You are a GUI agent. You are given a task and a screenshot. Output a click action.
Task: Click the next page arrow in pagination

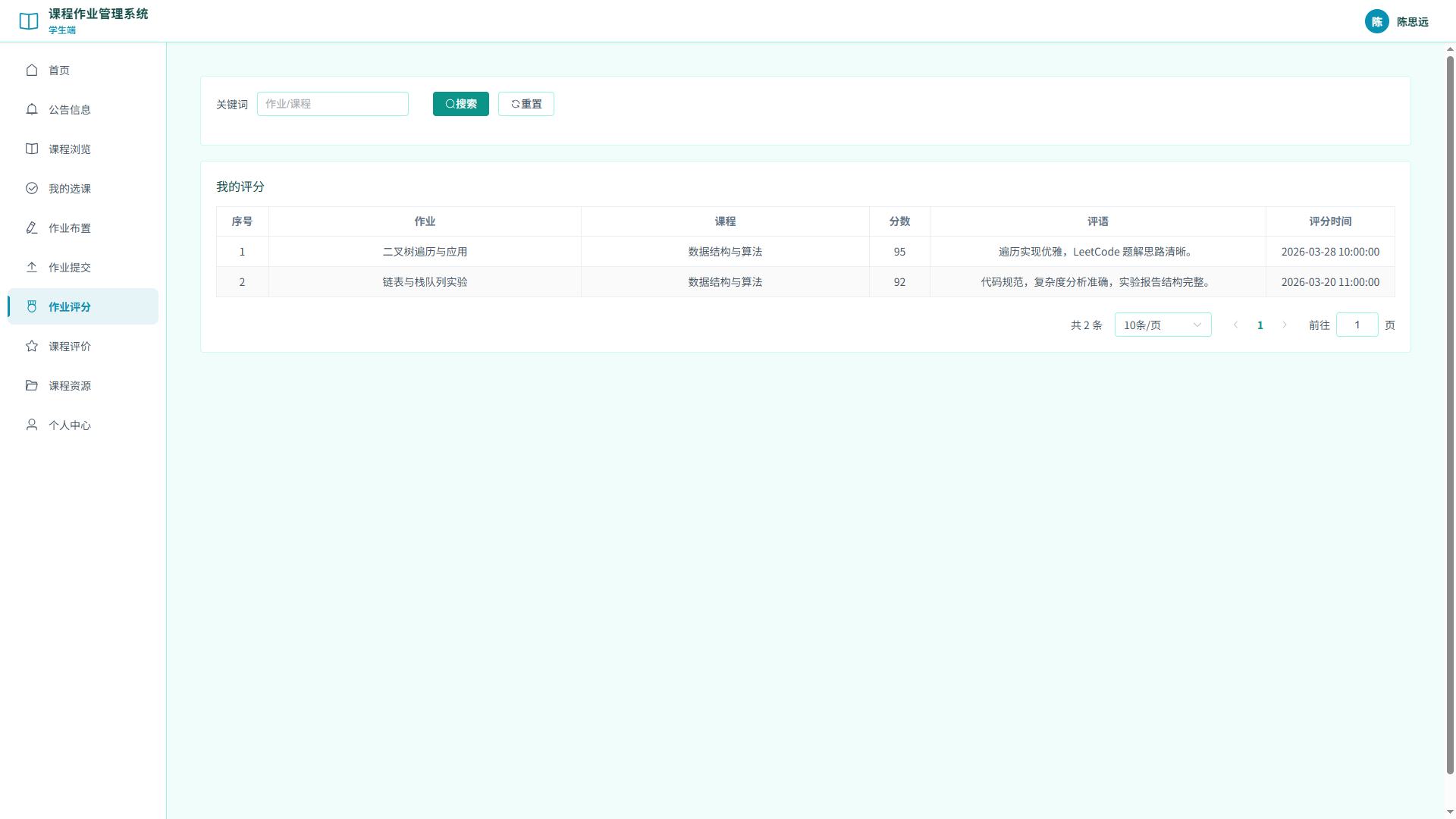pyautogui.click(x=1285, y=325)
